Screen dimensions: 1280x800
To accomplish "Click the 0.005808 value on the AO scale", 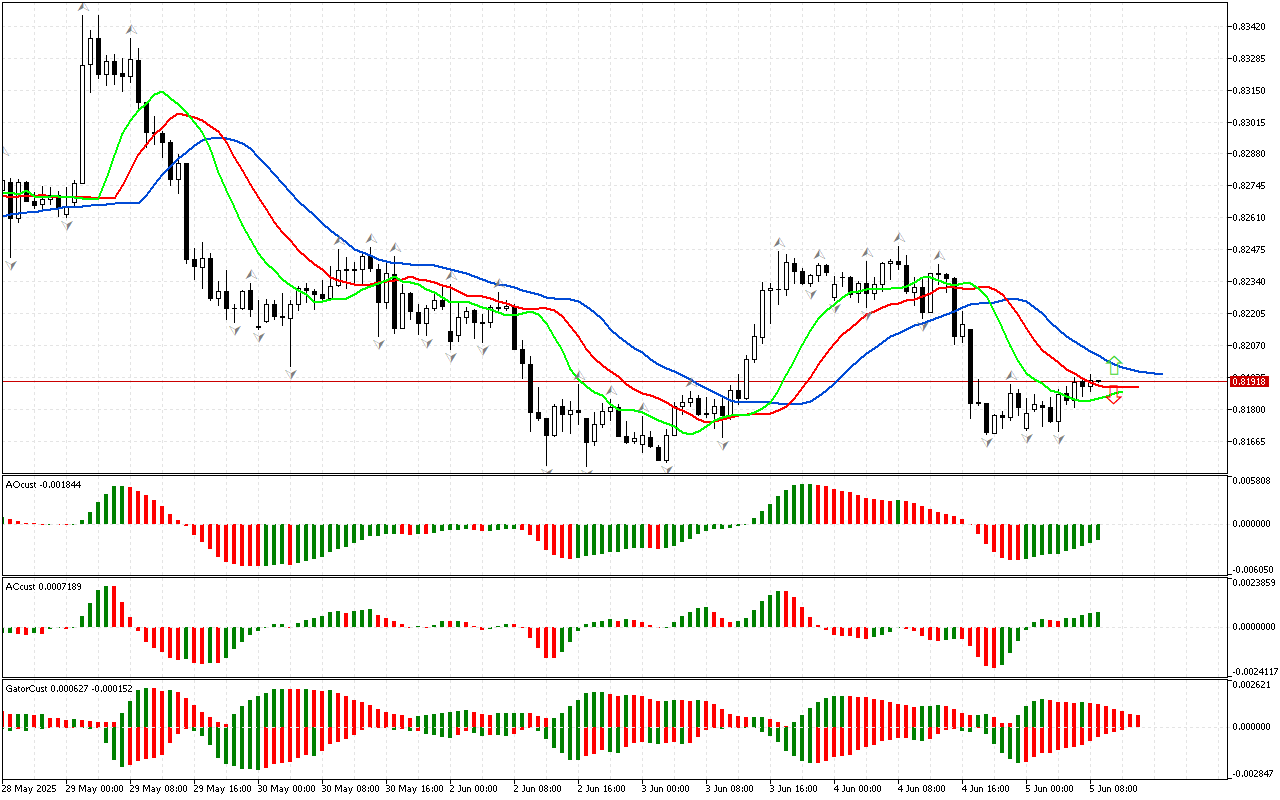I will [x=1252, y=481].
